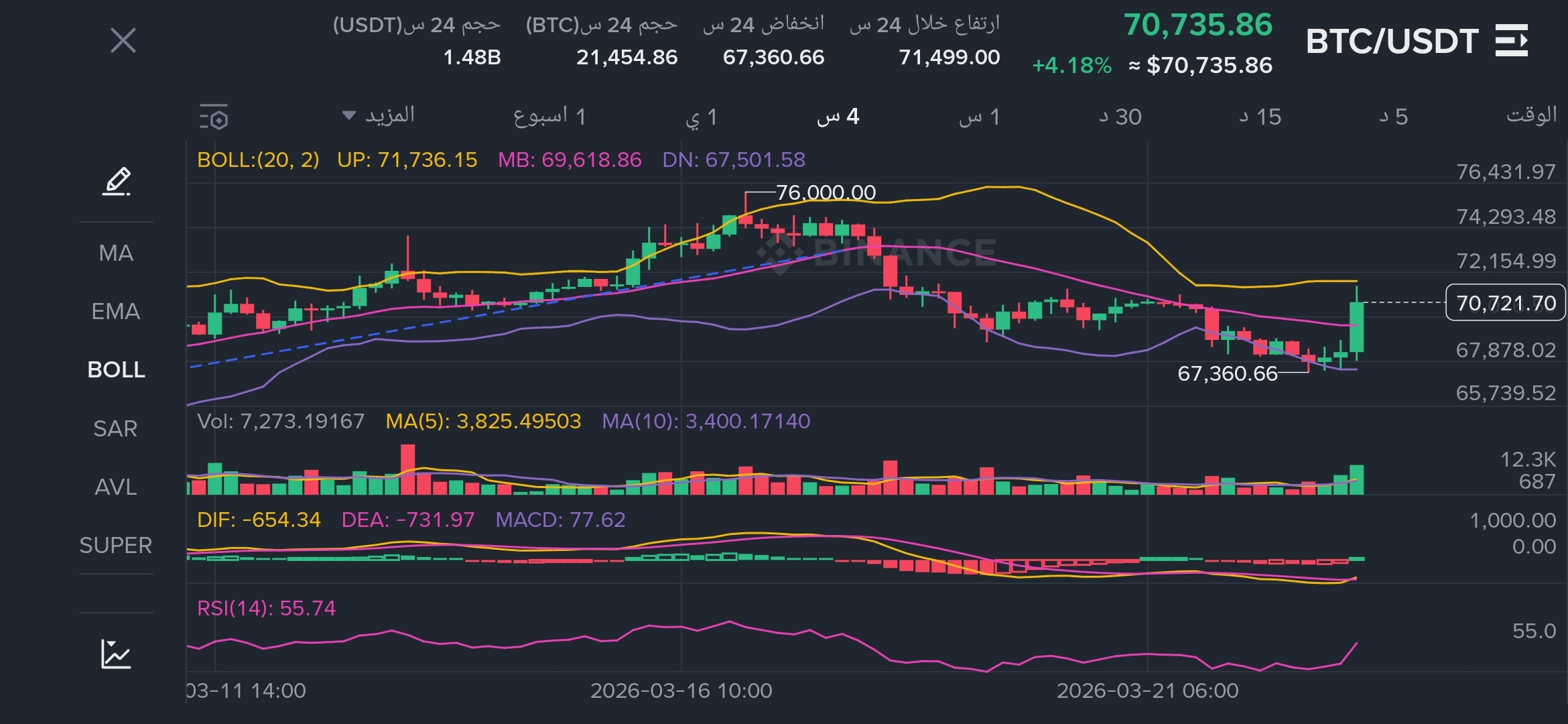Open the BTC/USDT pair list icon
Screen dimensions: 1568x724
coord(1512,40)
